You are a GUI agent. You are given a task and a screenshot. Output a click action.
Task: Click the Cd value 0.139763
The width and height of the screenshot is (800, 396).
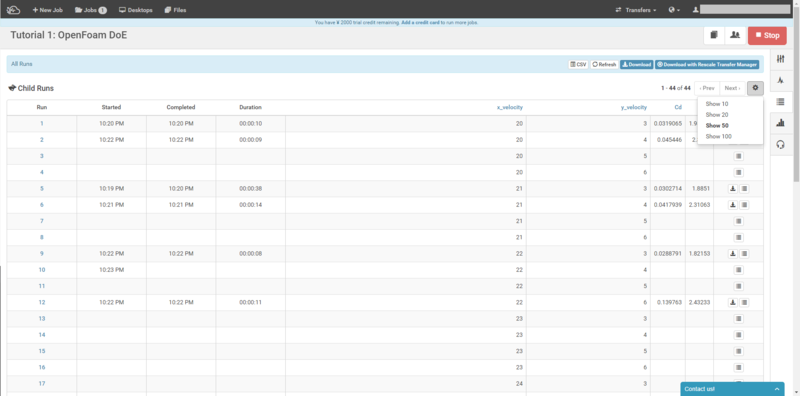click(x=668, y=303)
